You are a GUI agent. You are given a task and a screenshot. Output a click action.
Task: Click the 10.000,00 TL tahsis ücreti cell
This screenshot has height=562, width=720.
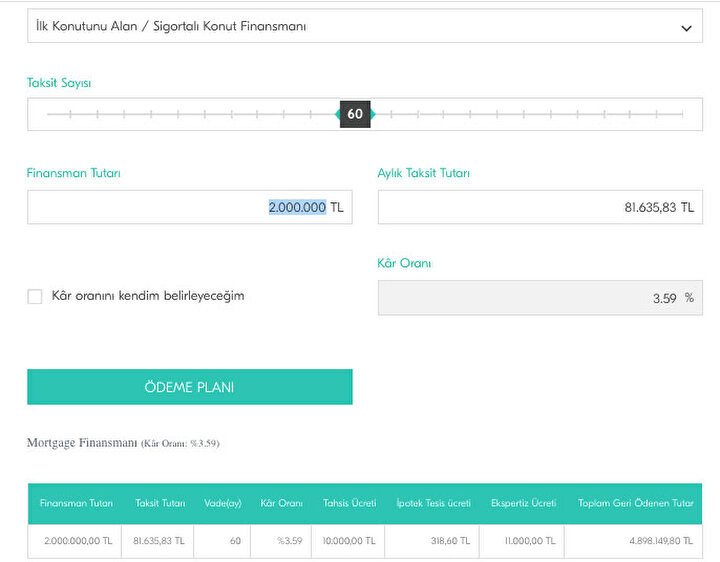[348, 541]
